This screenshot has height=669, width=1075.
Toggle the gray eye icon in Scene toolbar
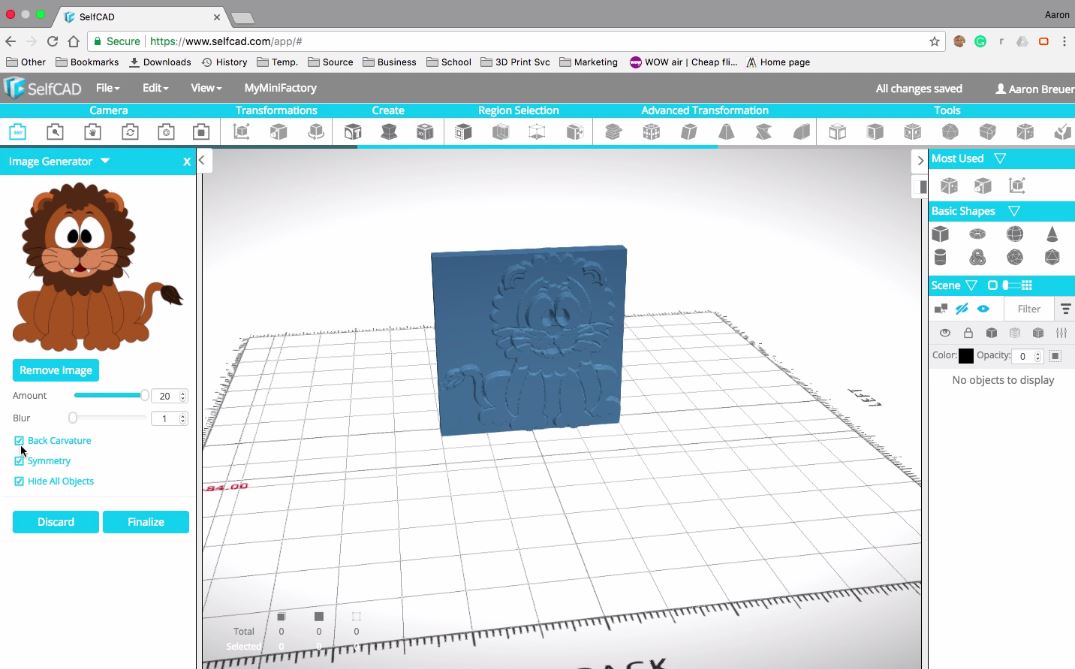click(x=945, y=333)
